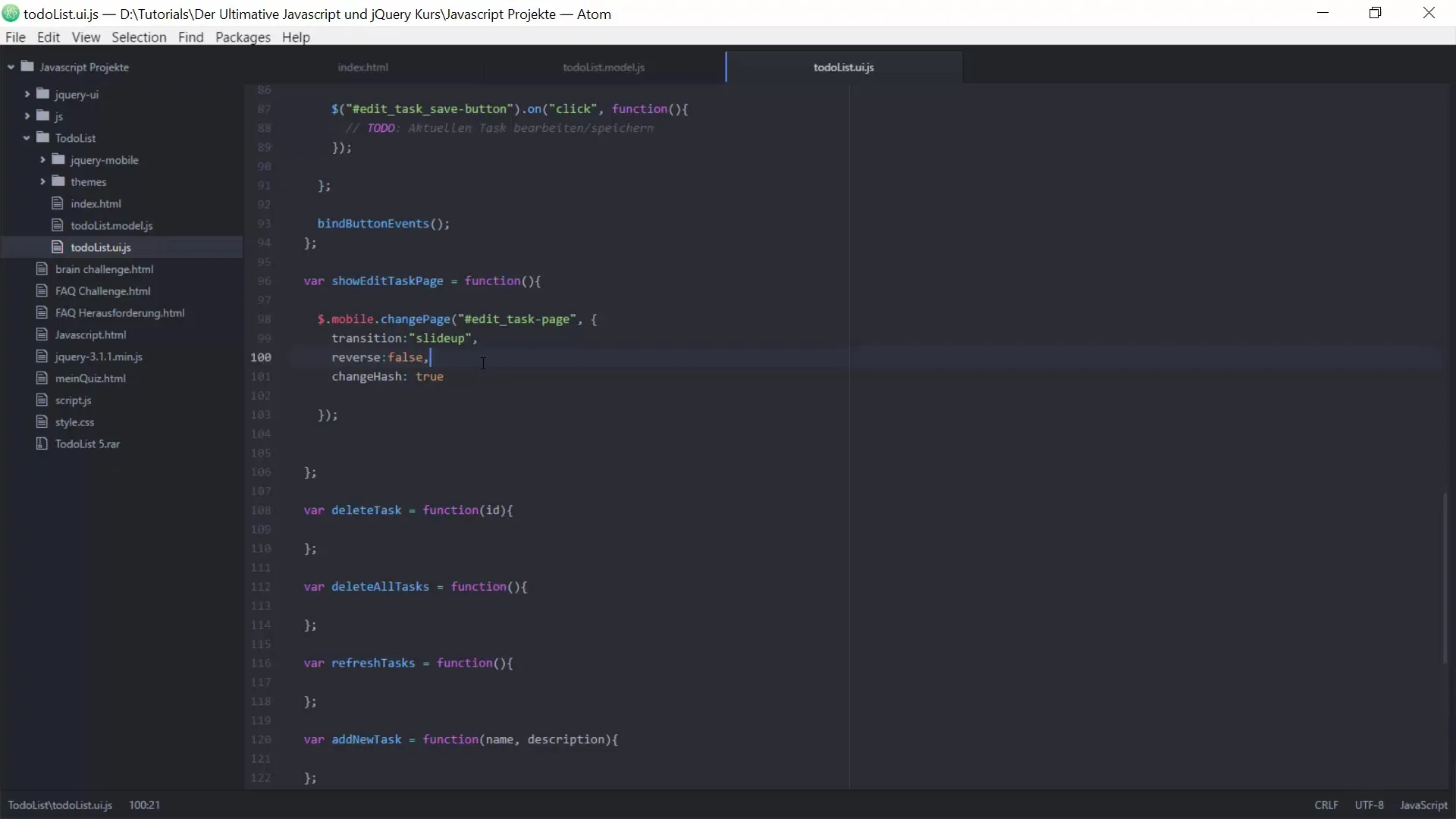This screenshot has height=819, width=1456.
Task: Click file icon next to todoList.model.js in tree
Action: [57, 225]
